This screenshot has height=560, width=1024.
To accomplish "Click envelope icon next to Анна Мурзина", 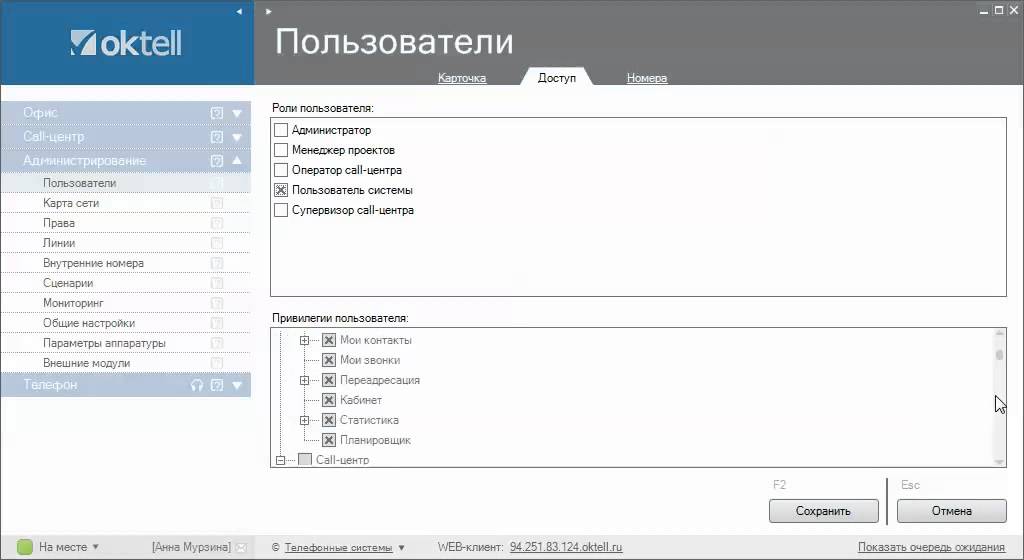I will click(241, 548).
